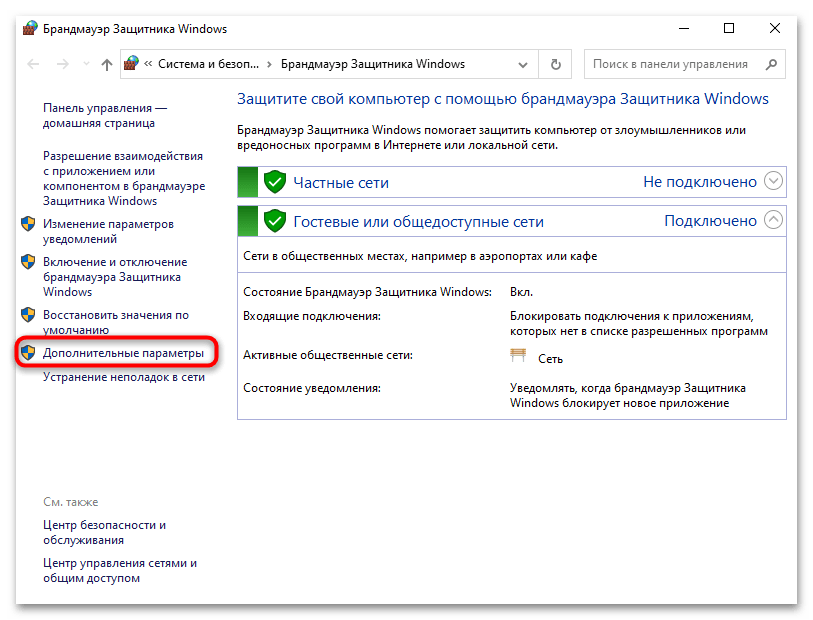Collapse the Гостевые или общедоступные сети section

click(x=772, y=220)
